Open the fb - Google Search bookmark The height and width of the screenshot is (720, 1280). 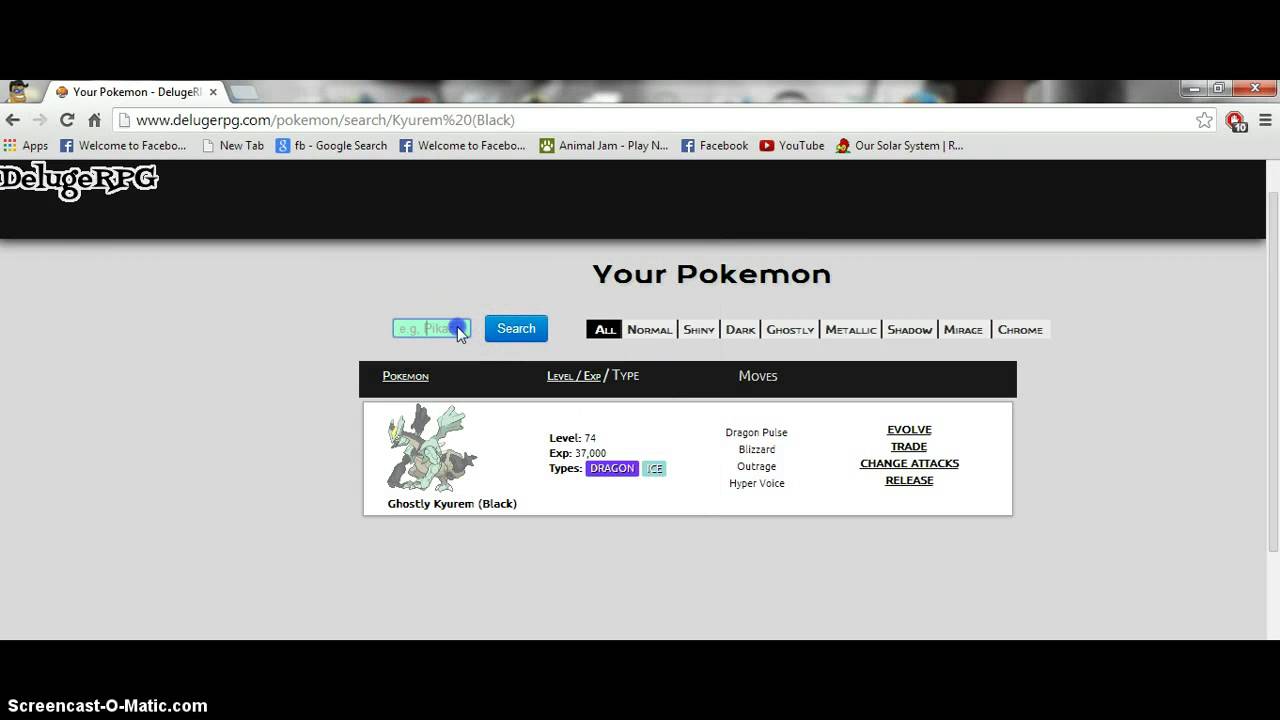(x=331, y=146)
